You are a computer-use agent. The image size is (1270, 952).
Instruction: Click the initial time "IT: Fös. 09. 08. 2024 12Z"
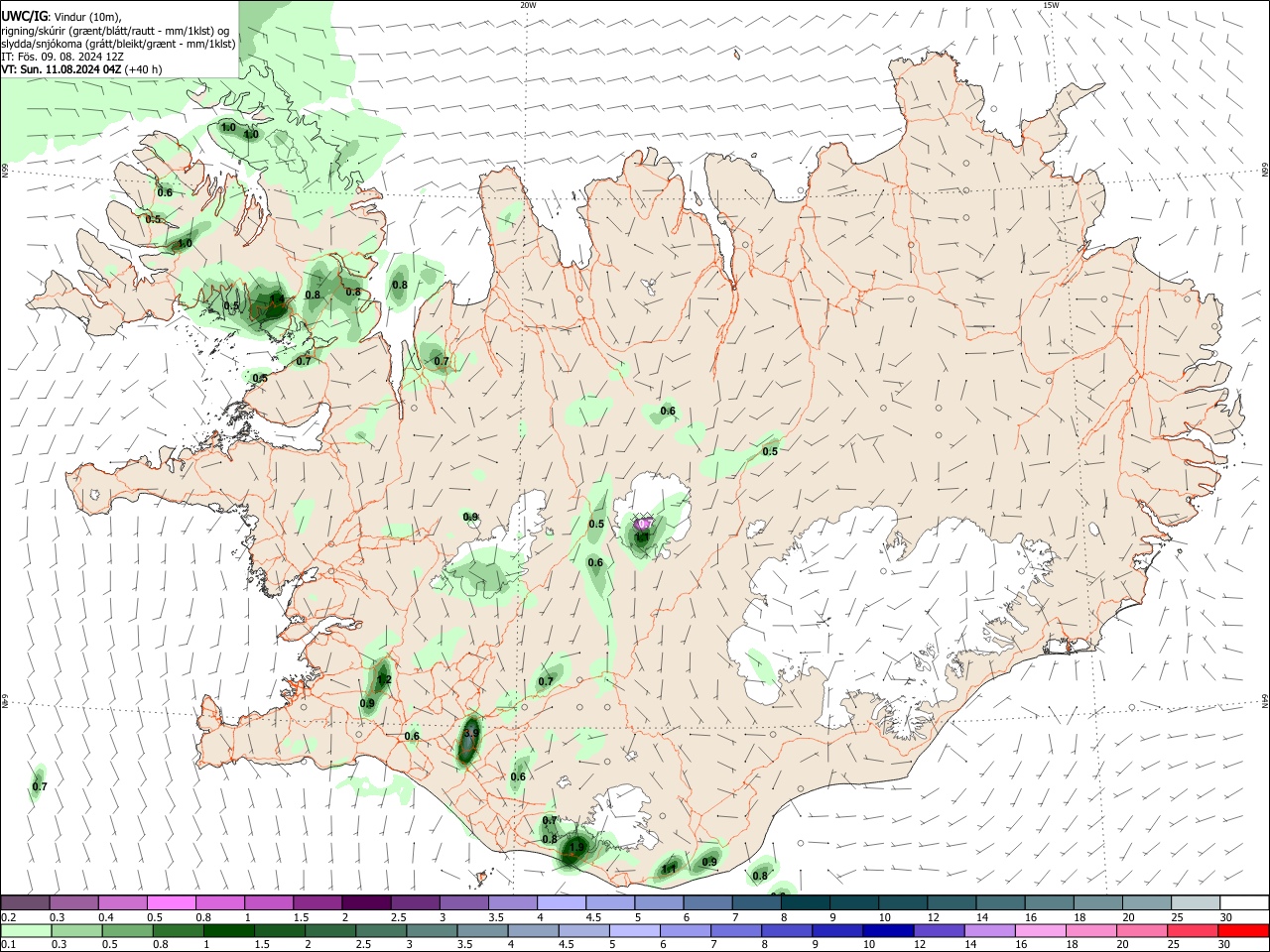pyautogui.click(x=63, y=57)
